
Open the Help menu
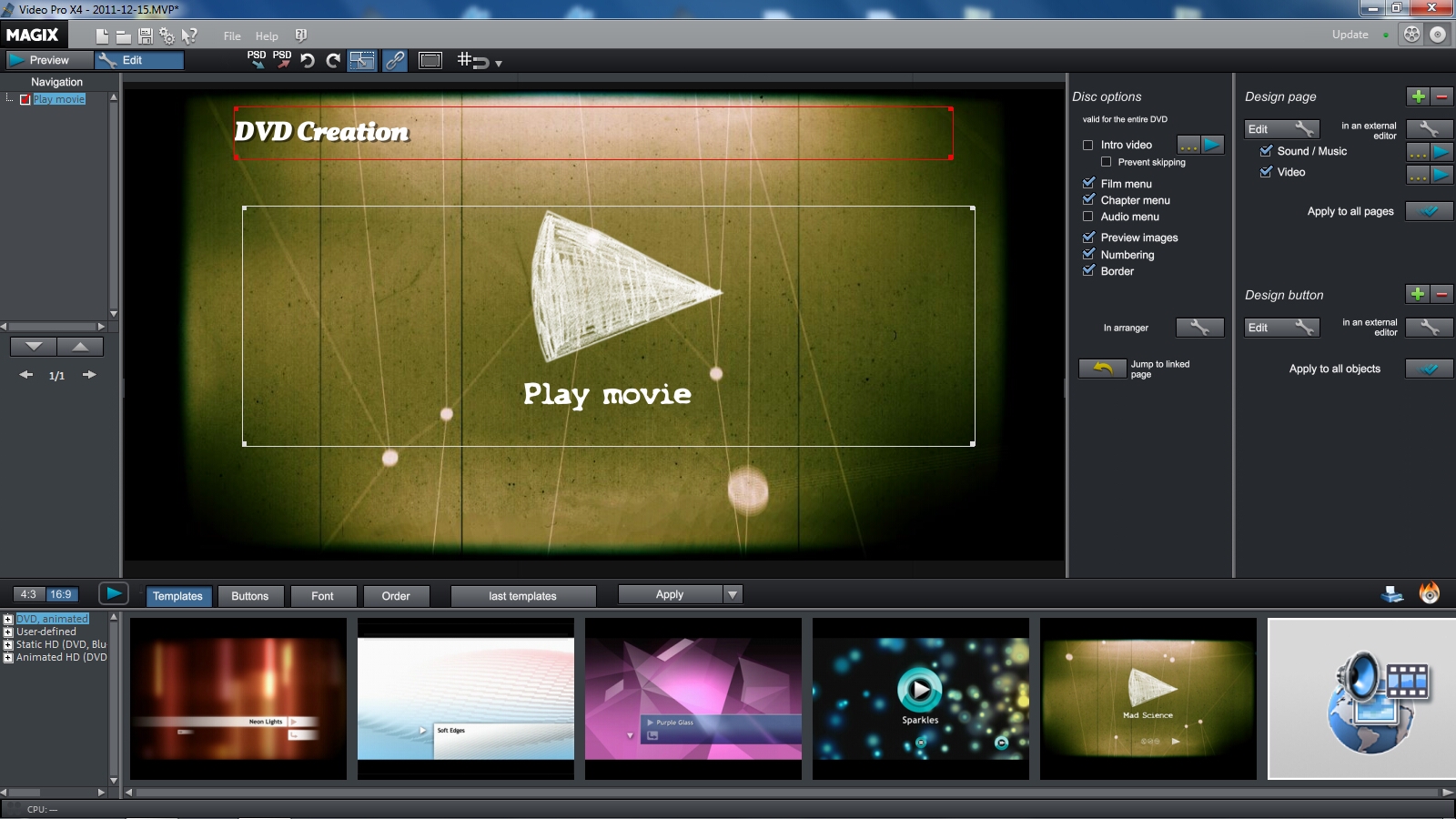(267, 36)
